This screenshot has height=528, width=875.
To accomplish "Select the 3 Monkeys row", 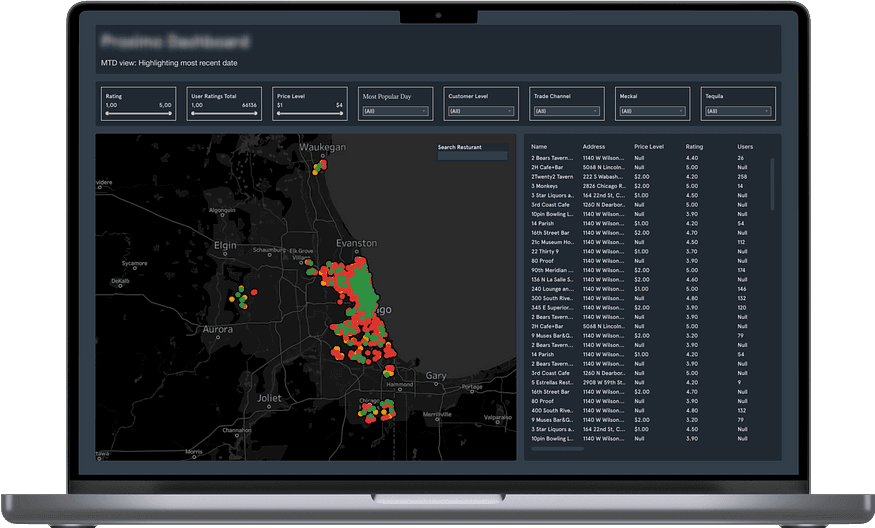I will (642, 186).
